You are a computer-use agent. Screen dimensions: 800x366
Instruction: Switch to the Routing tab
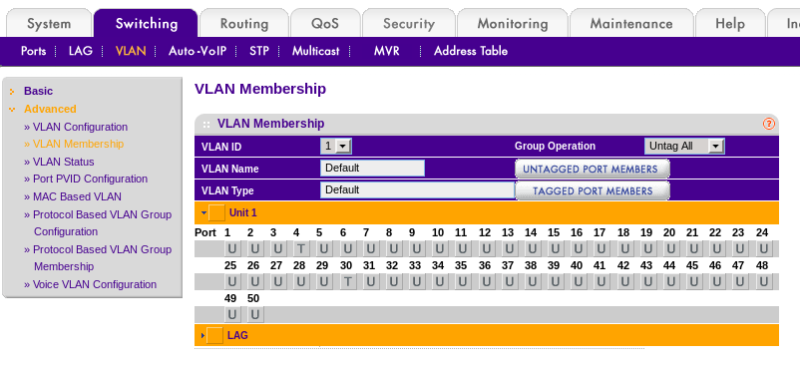pos(244,23)
